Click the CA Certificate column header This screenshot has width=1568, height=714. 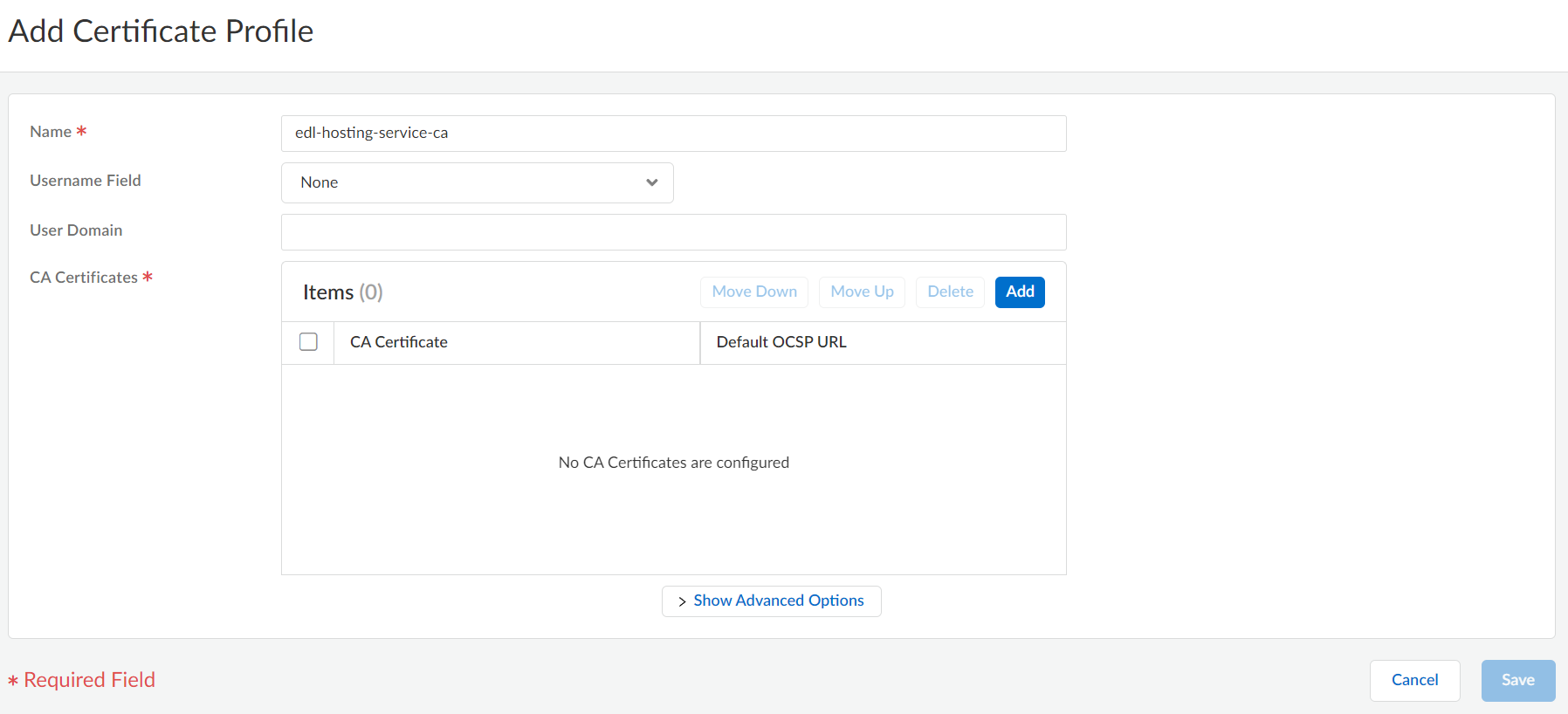pyautogui.click(x=399, y=342)
